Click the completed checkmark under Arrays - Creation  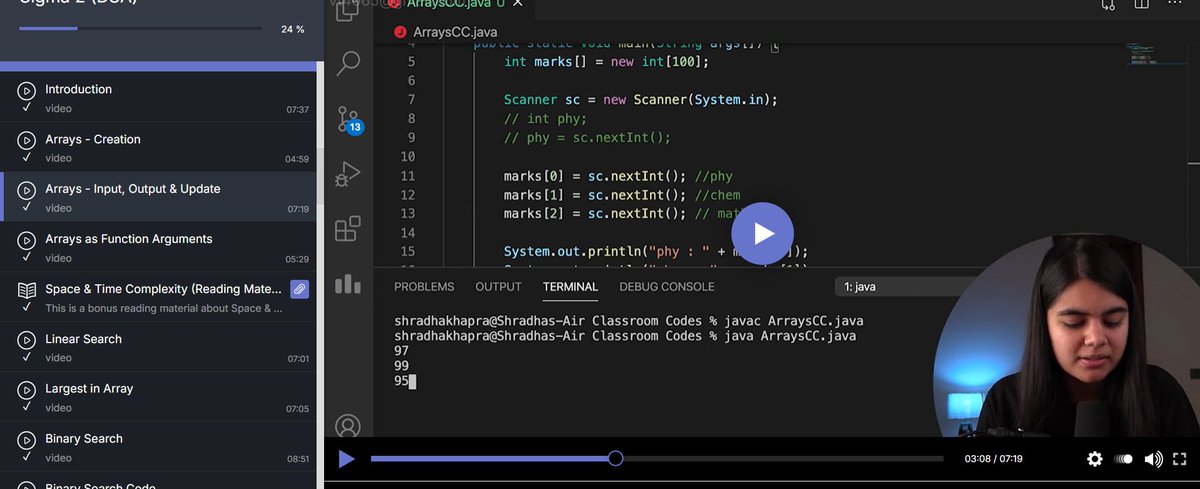[x=27, y=157]
